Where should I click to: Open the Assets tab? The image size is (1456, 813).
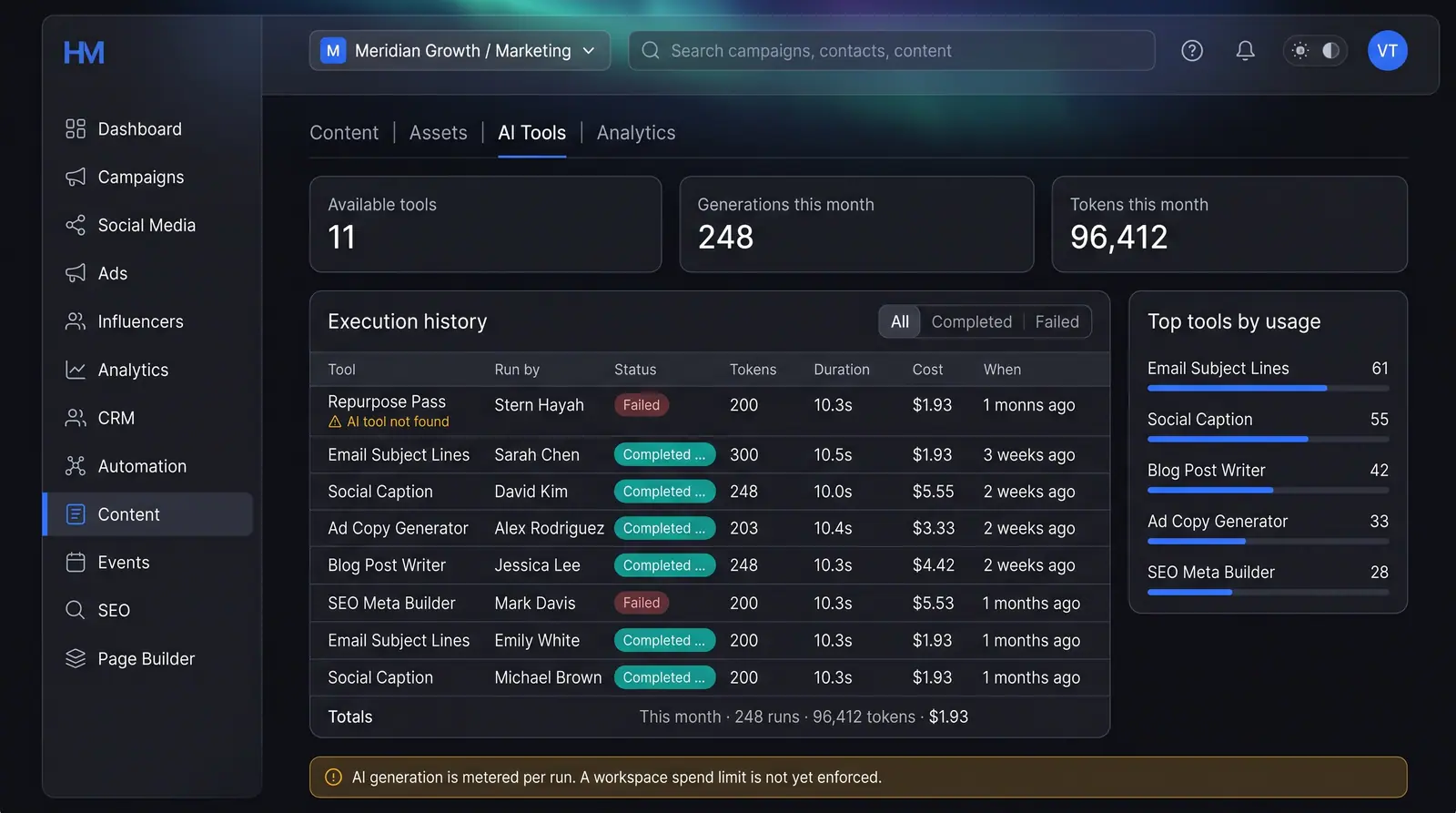438,133
